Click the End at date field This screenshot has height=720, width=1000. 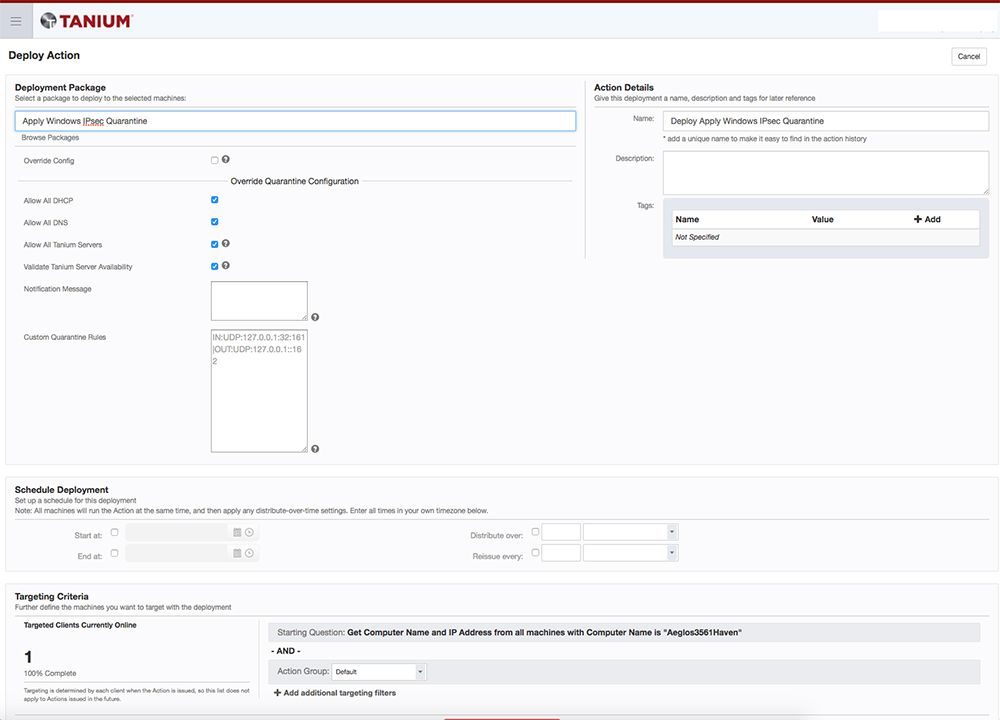click(177, 554)
